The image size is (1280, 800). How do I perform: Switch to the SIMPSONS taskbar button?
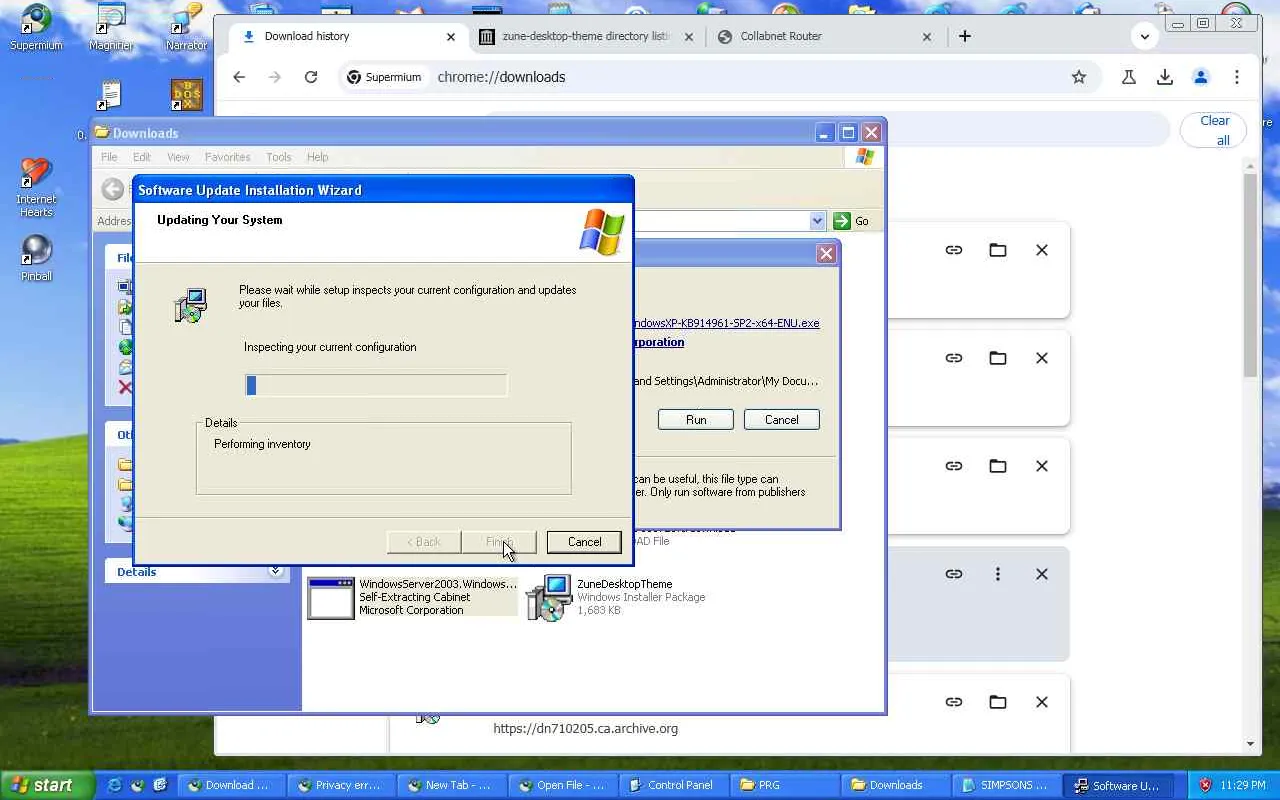click(x=1005, y=785)
